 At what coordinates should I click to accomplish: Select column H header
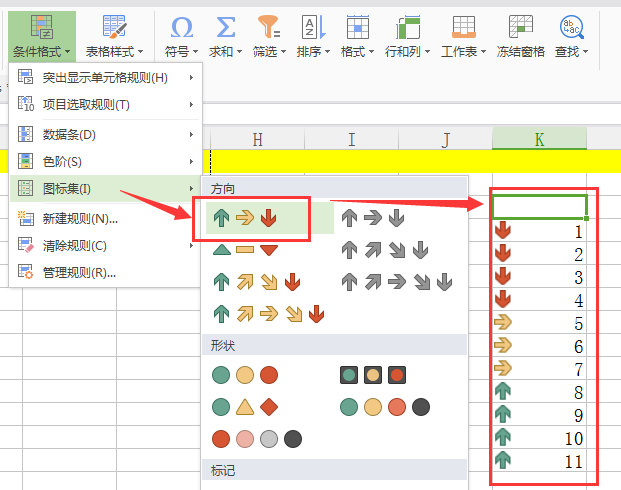click(257, 140)
